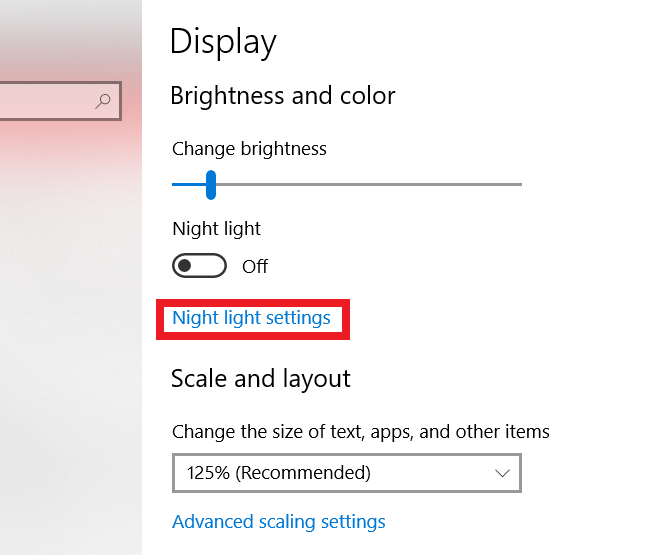Click the Scale and layout heading
Image resolution: width=645 pixels, height=555 pixels.
pyautogui.click(x=260, y=378)
